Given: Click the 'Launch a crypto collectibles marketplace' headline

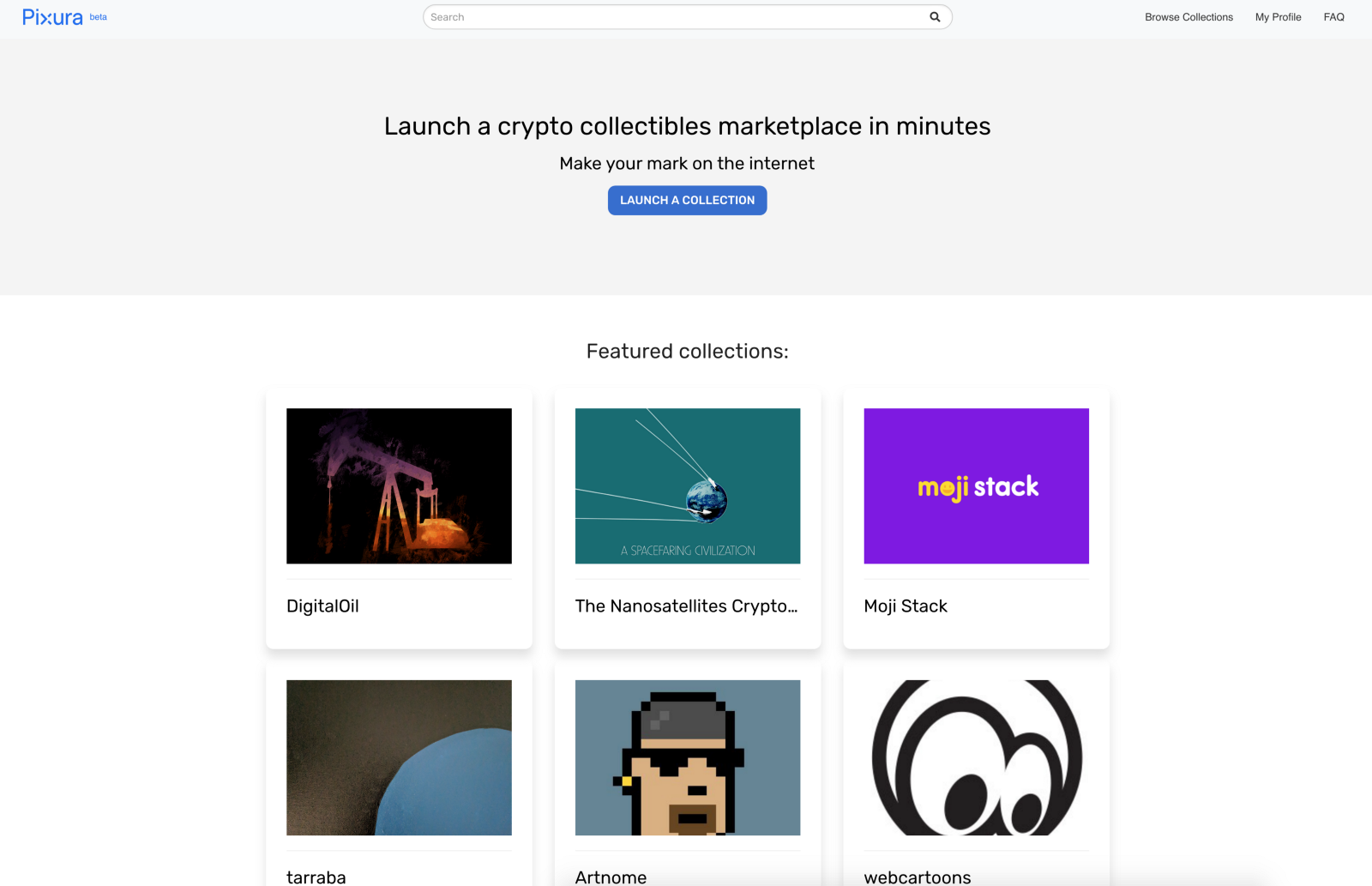Looking at the screenshot, I should [x=688, y=127].
